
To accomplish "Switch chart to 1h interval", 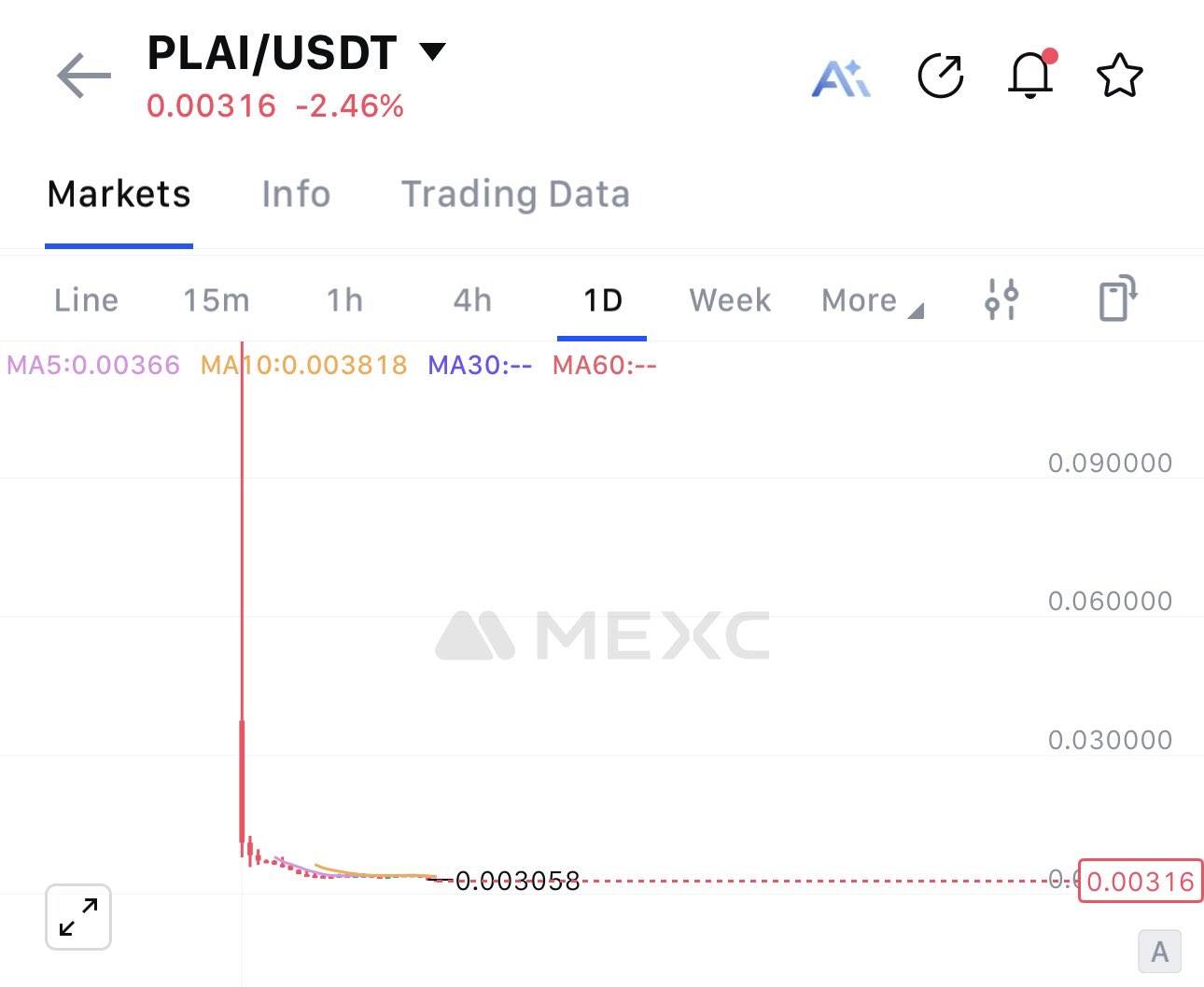I will click(x=344, y=300).
